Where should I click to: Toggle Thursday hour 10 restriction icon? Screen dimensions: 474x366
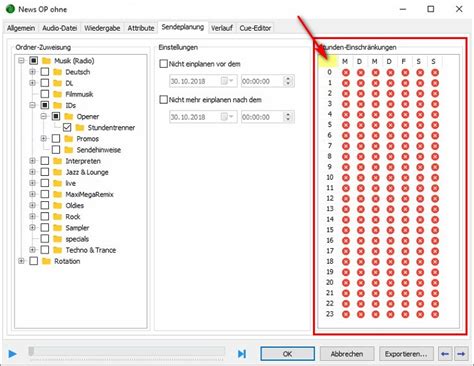click(x=390, y=177)
